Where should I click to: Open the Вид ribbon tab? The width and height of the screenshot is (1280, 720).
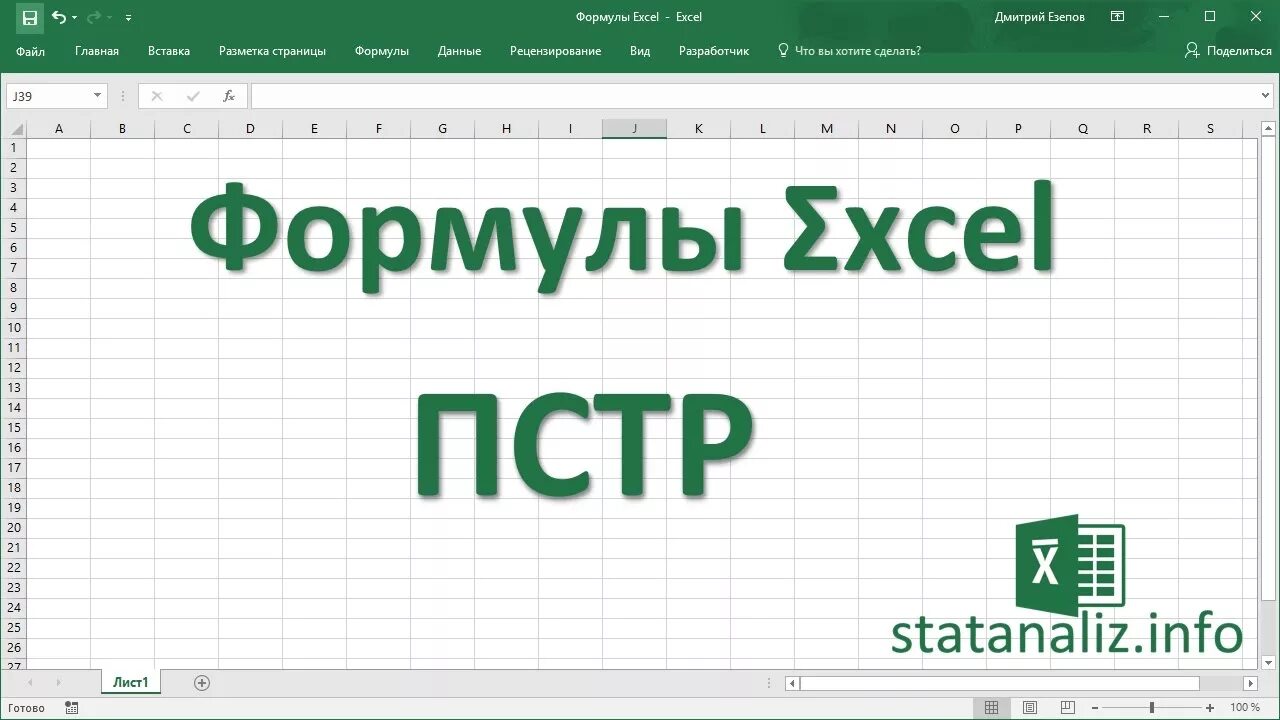point(640,51)
